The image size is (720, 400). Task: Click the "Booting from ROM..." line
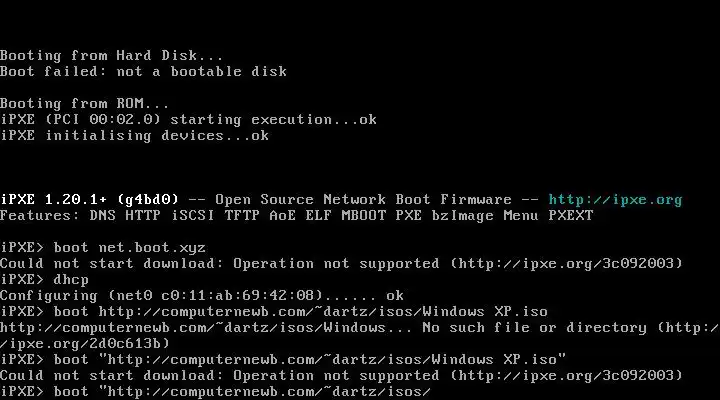coord(85,104)
